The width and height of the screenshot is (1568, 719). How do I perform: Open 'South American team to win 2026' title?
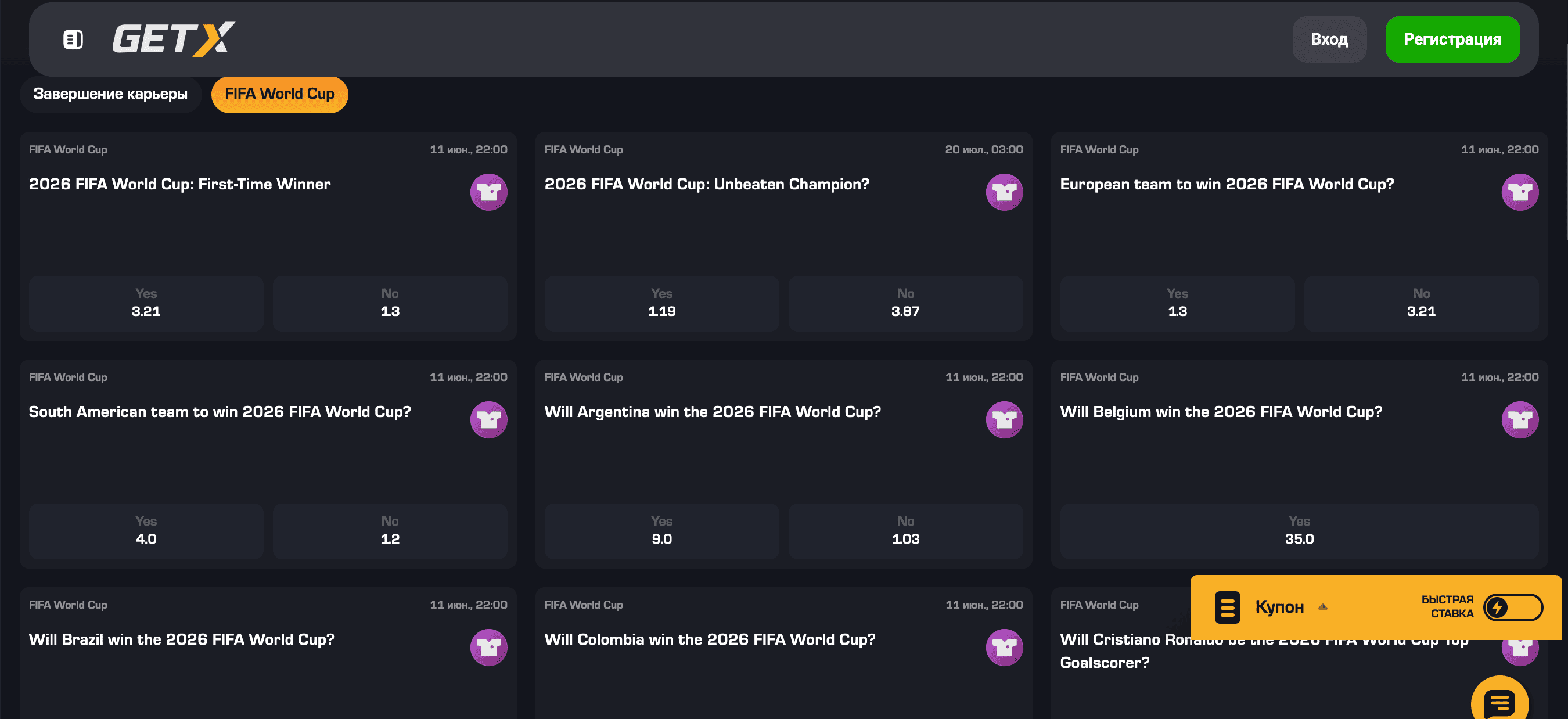220,412
